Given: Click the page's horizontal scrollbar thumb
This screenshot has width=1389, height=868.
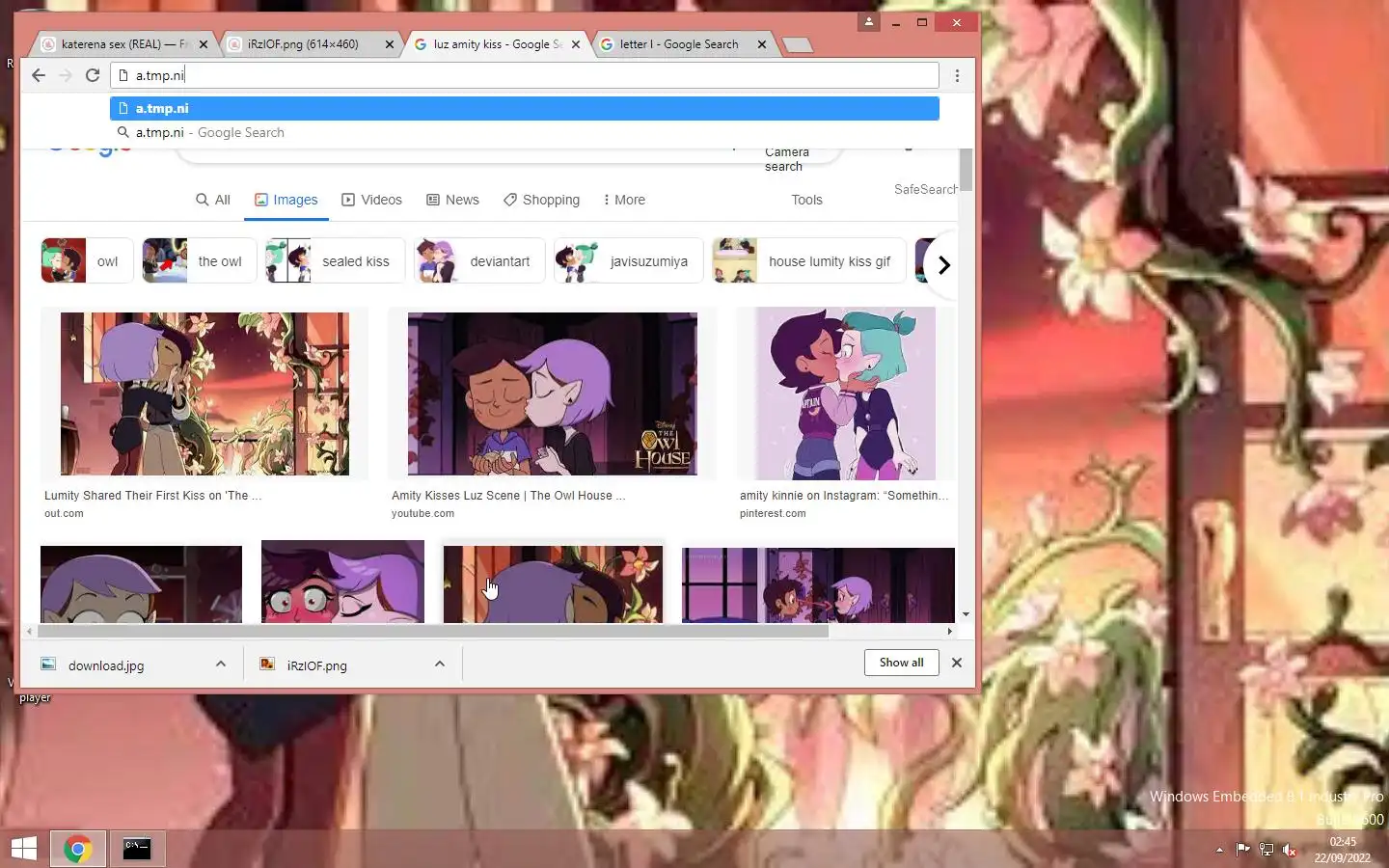Looking at the screenshot, I should click(x=432, y=631).
